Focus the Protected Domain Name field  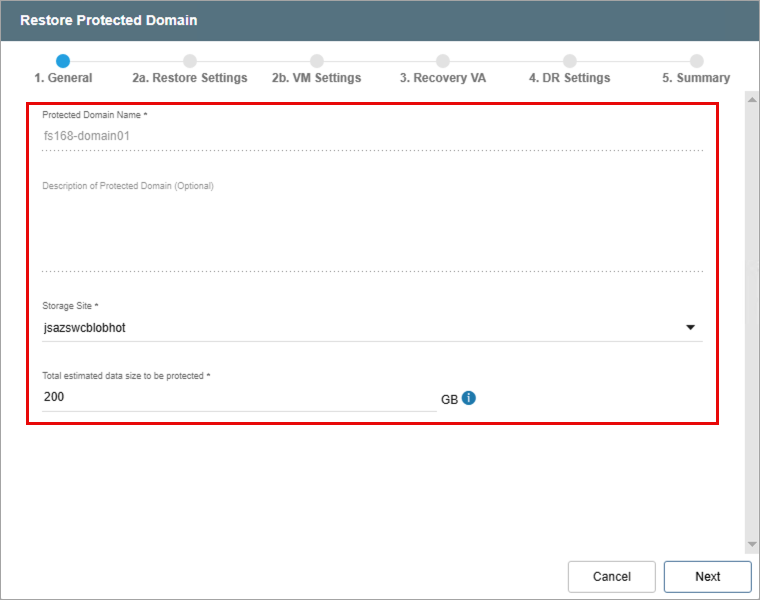(x=370, y=136)
